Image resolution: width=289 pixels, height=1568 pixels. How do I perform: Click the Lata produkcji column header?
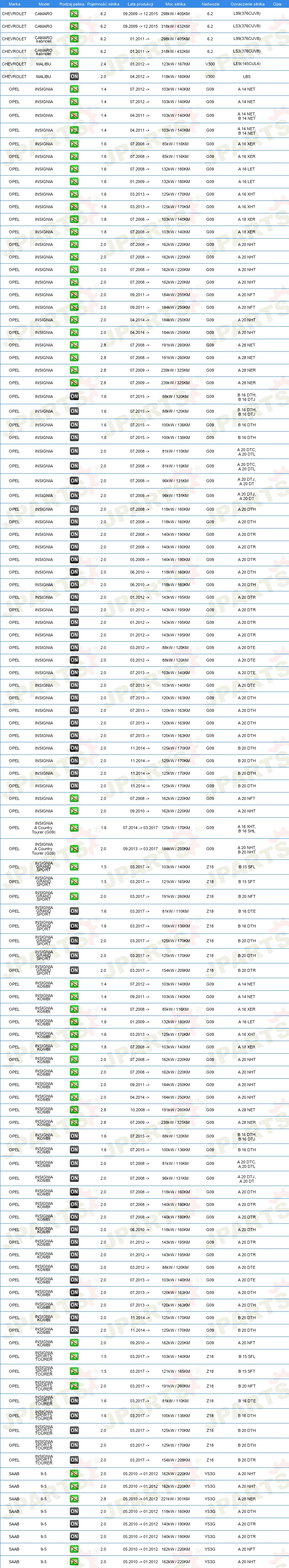point(140,4)
